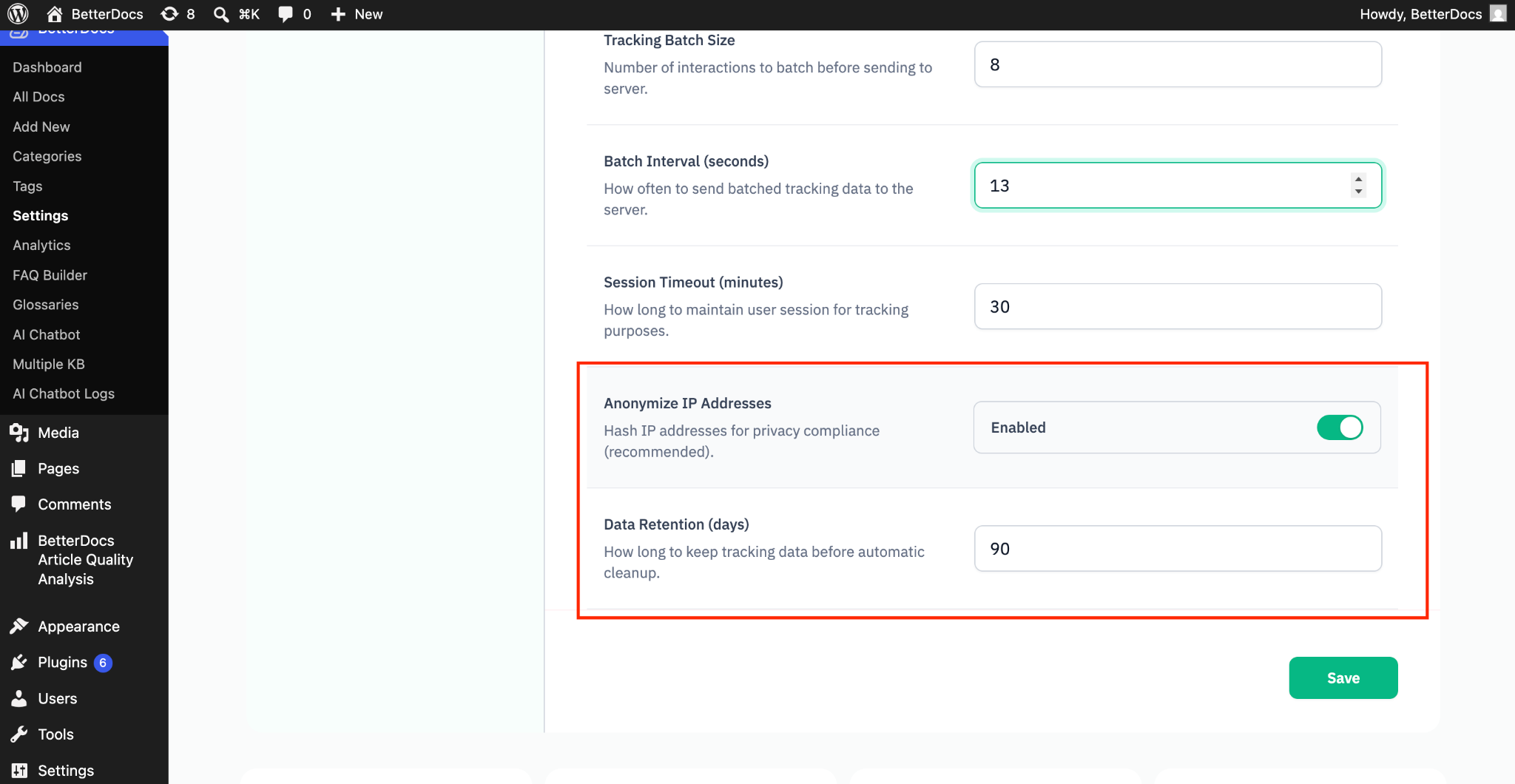Screen dimensions: 1515x784
Task: Open FAQ Builder
Action: coord(50,275)
